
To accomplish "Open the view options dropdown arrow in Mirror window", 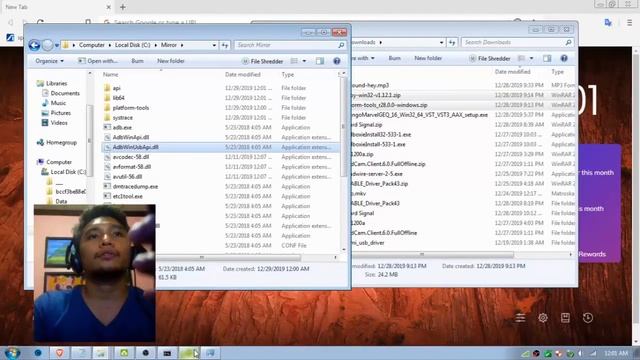I will (304, 61).
